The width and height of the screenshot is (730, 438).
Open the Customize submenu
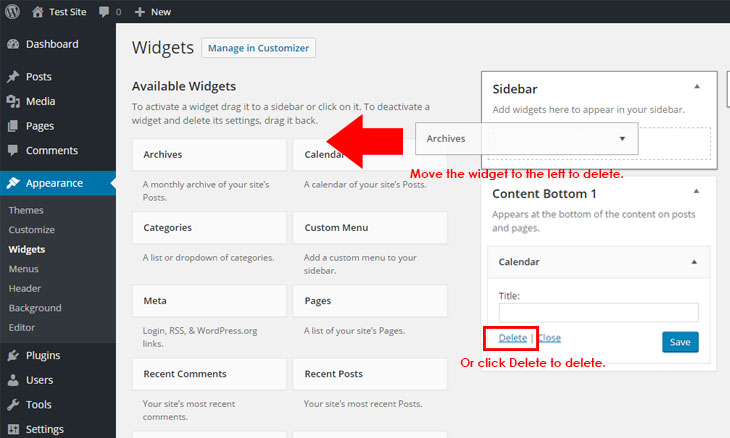pyautogui.click(x=32, y=230)
